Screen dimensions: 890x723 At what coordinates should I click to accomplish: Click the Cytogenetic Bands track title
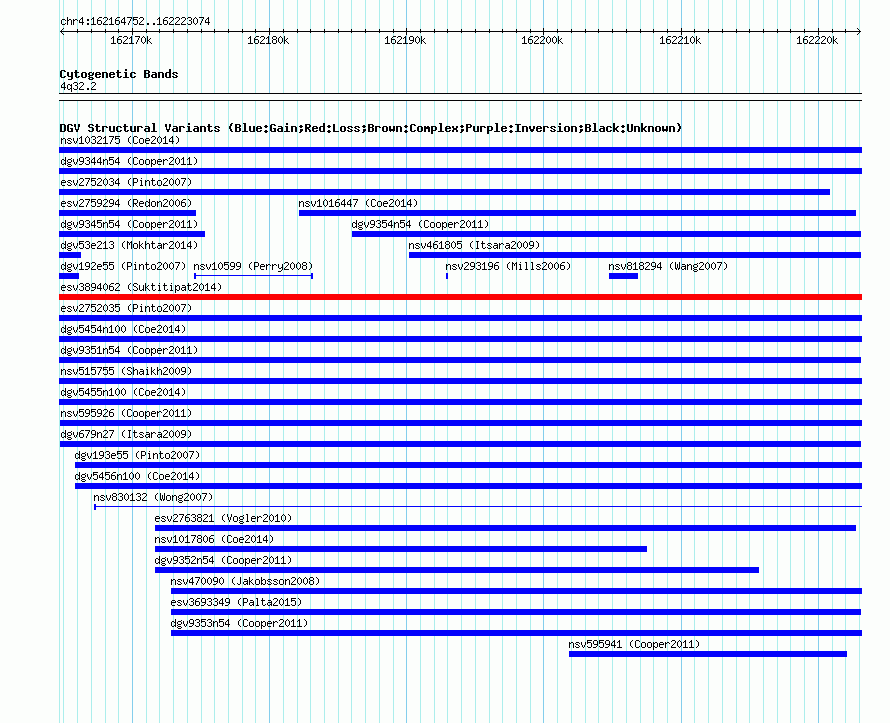119,74
